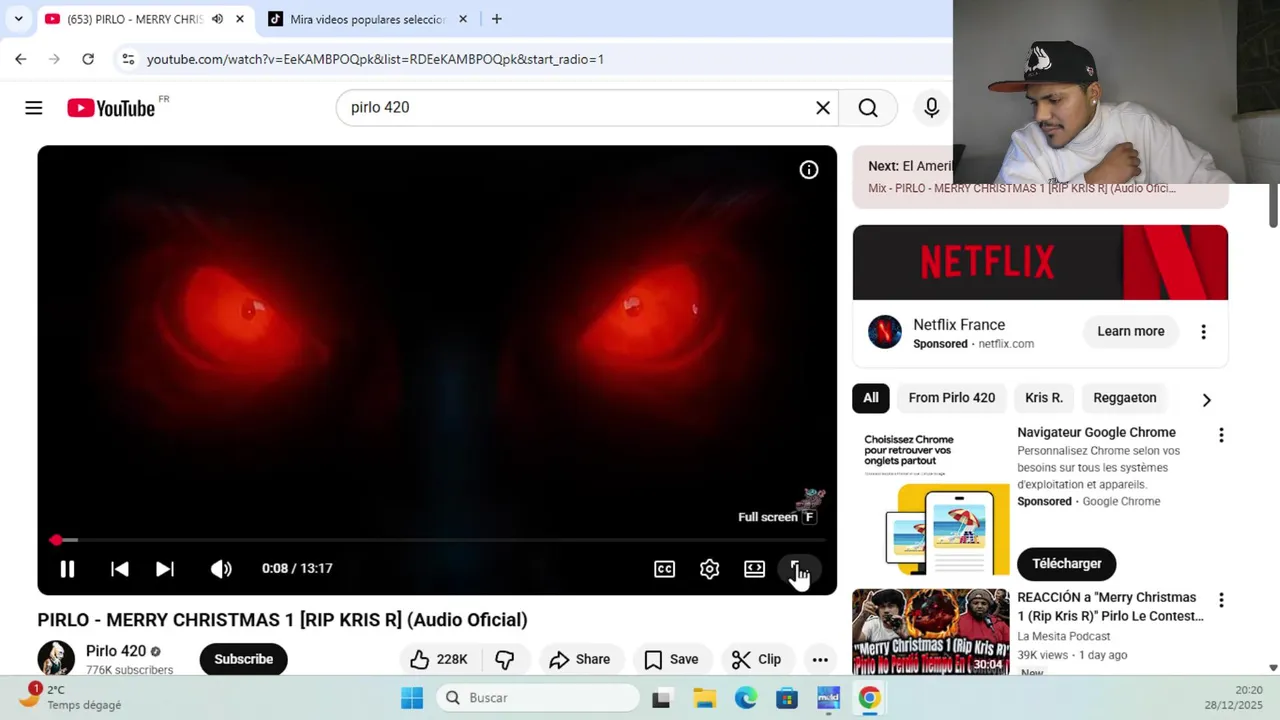Open Google Chrome ad options menu
This screenshot has width=1280, height=720.
1221,435
